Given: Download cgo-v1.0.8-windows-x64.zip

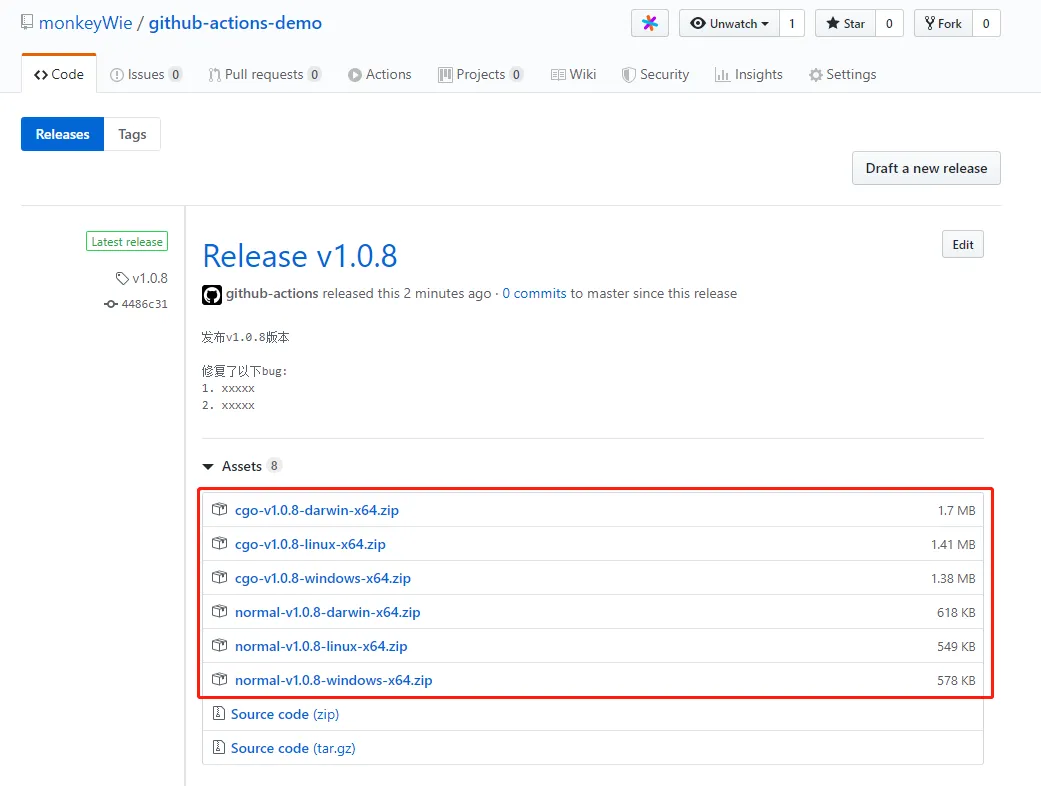Looking at the screenshot, I should 322,578.
